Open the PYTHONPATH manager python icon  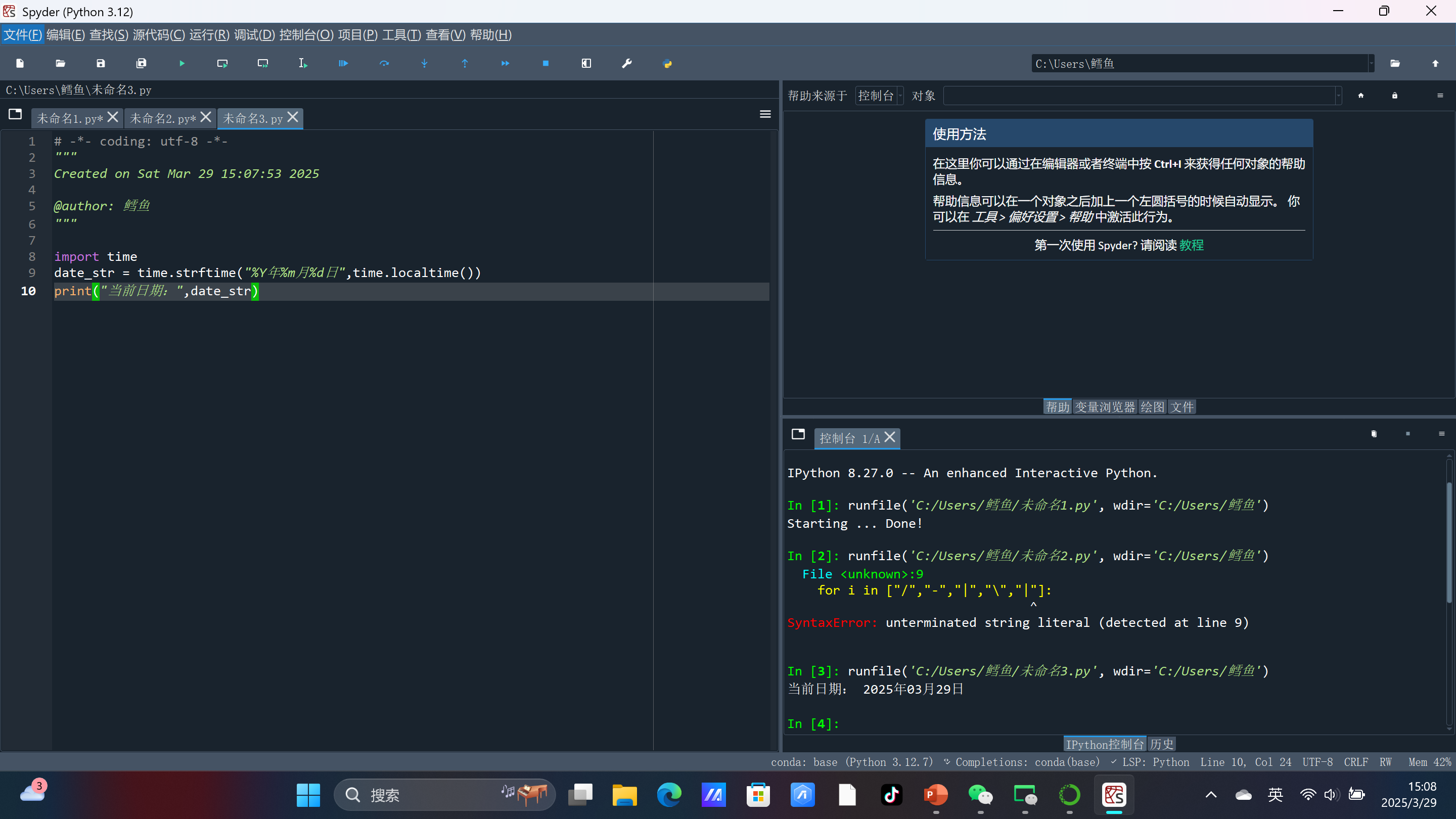[x=667, y=63]
